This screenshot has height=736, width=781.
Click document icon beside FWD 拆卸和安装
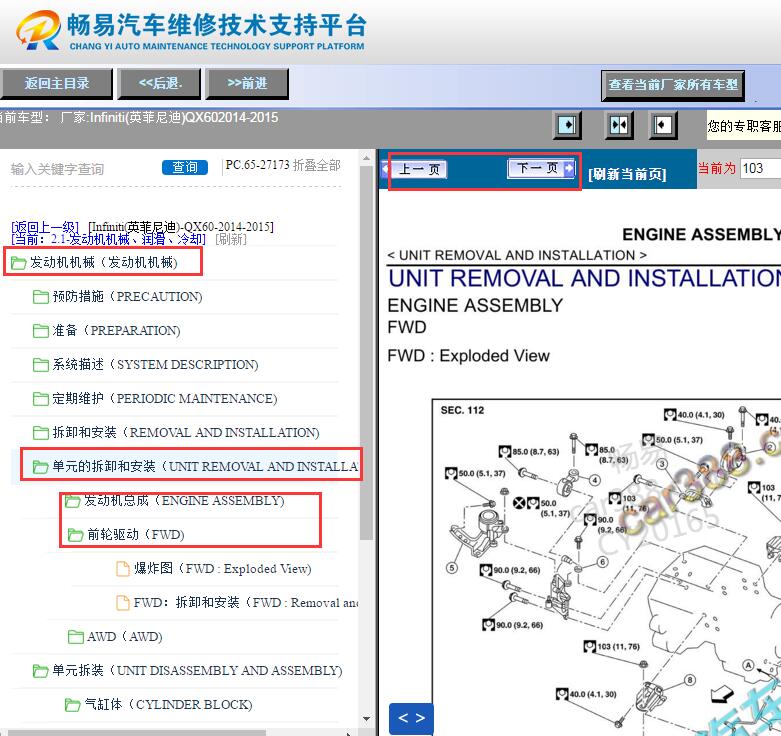tap(123, 603)
